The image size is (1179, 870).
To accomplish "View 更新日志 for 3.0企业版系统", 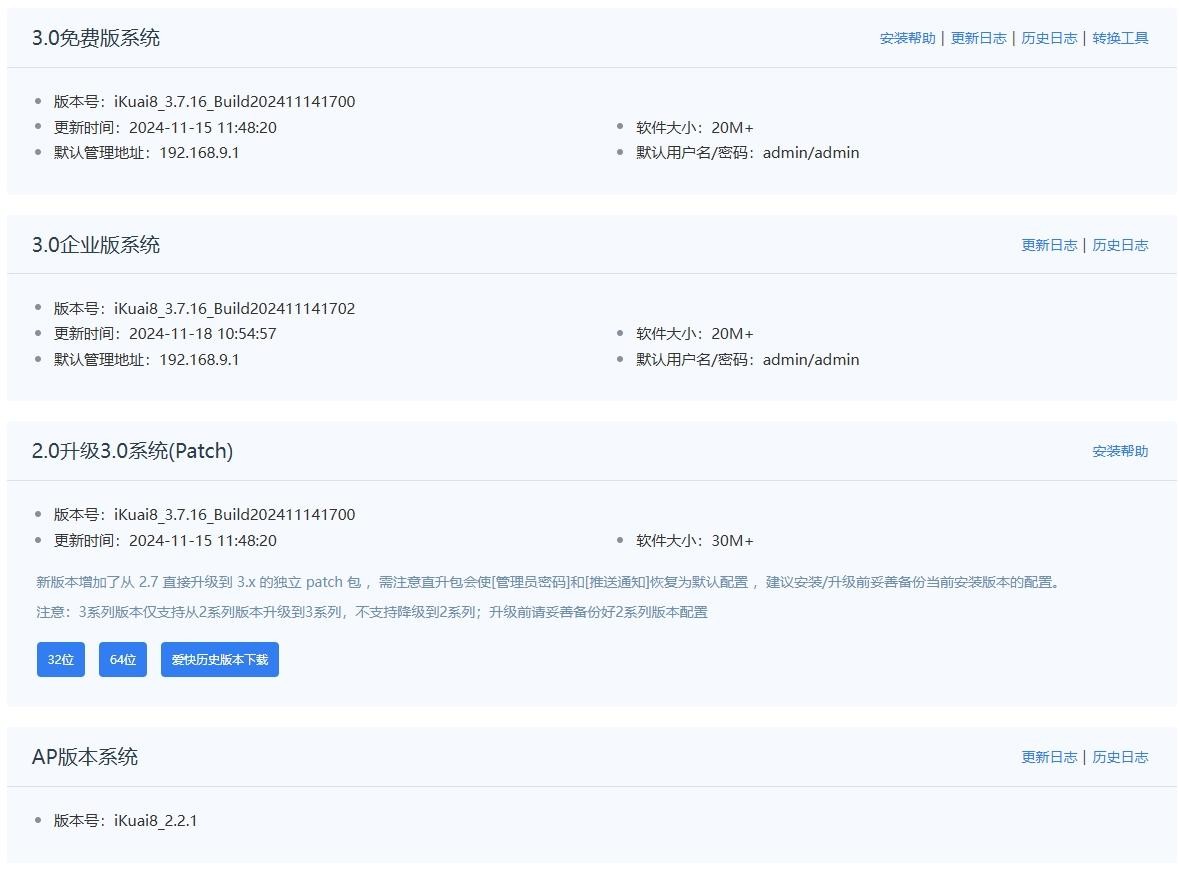I will coord(1049,245).
